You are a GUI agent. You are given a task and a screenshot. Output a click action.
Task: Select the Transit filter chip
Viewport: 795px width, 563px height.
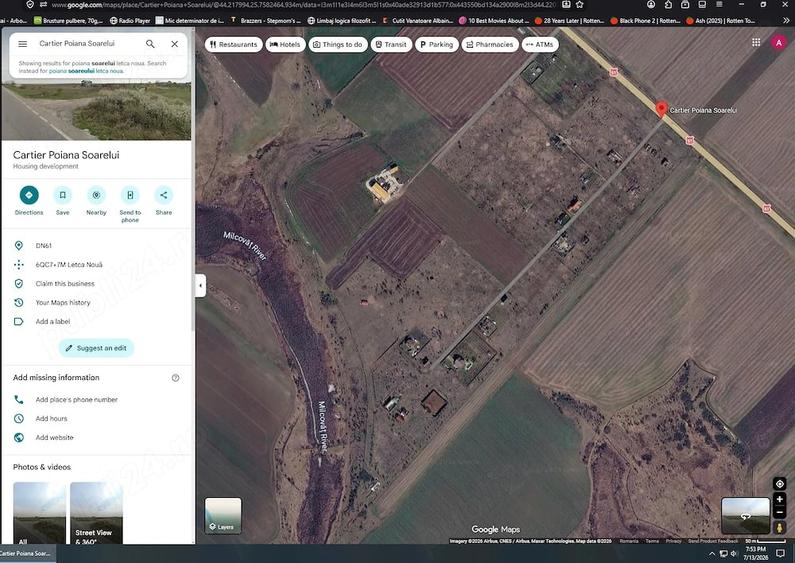click(x=391, y=45)
